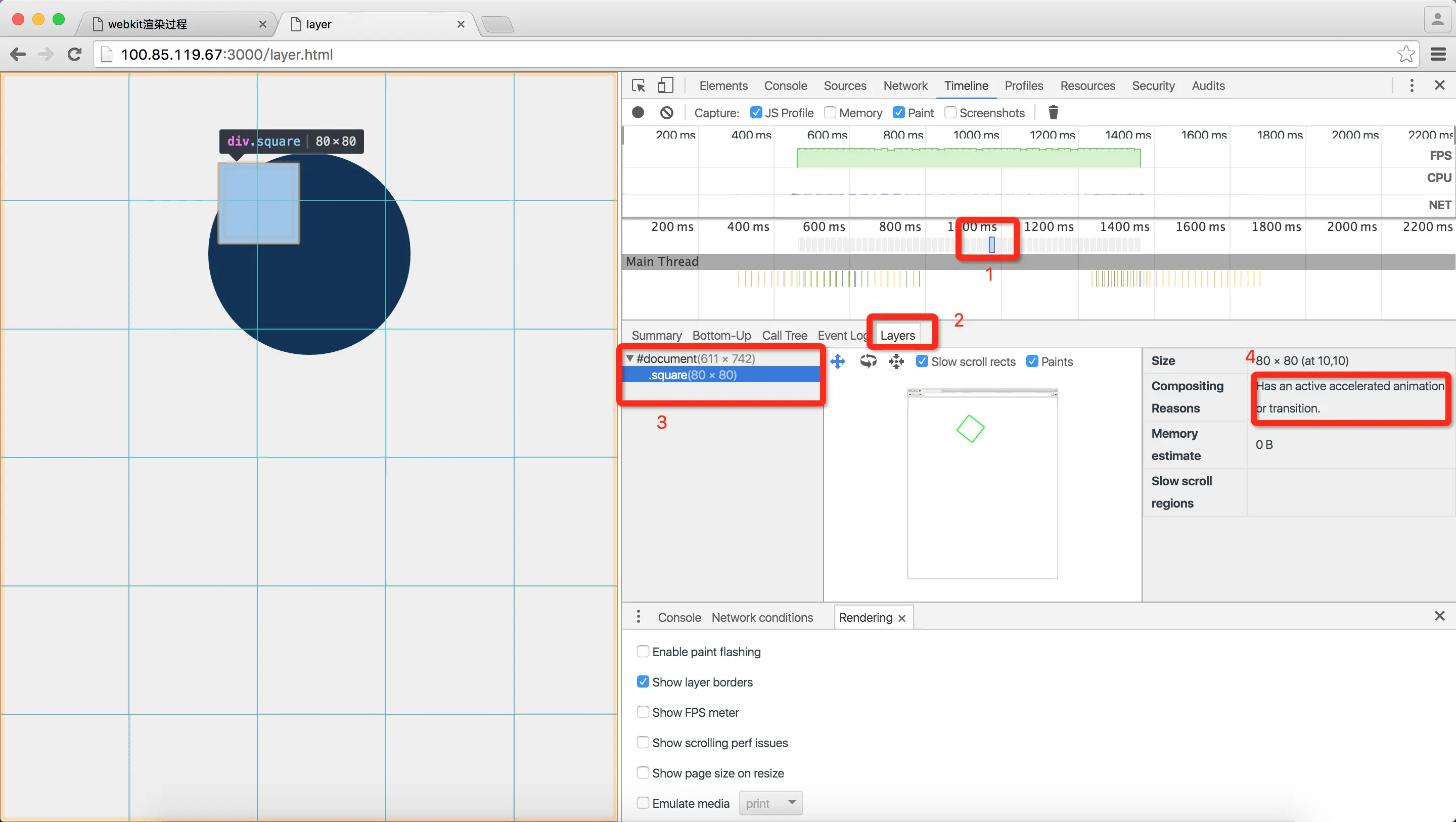Enable the Screenshots capture checkbox
The width and height of the screenshot is (1456, 822).
(x=950, y=113)
